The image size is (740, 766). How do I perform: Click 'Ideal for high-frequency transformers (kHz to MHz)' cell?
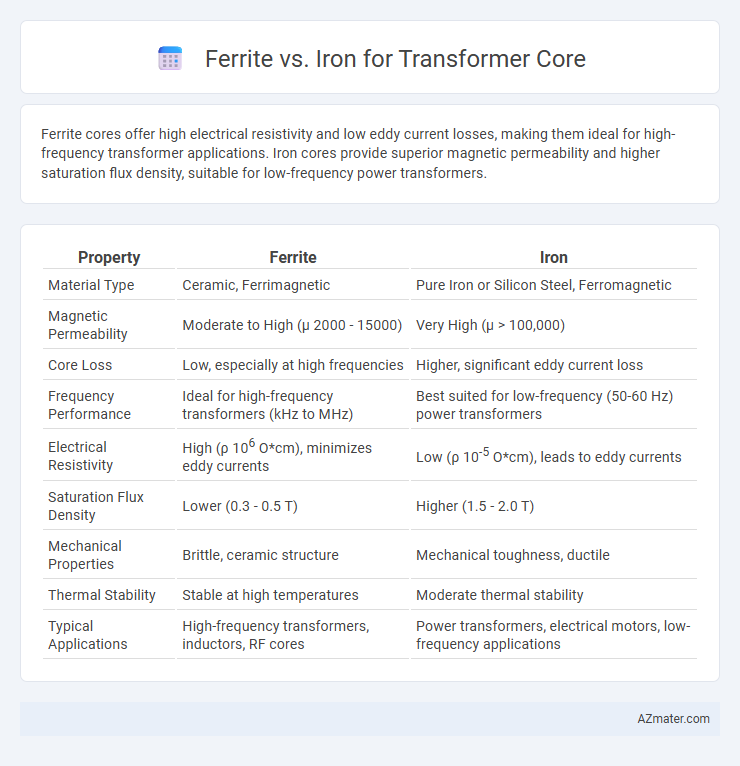pyautogui.click(x=293, y=405)
